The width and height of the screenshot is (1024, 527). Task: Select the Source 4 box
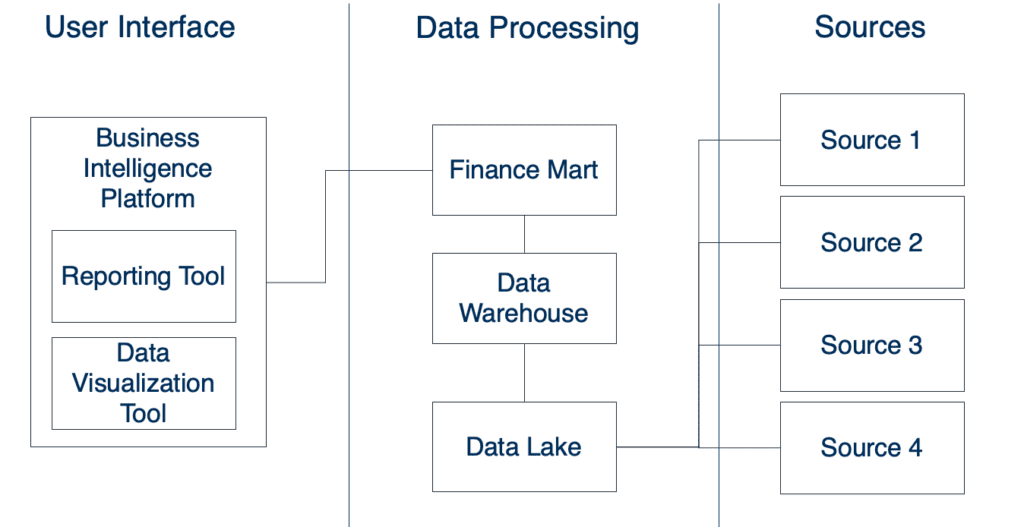(872, 448)
